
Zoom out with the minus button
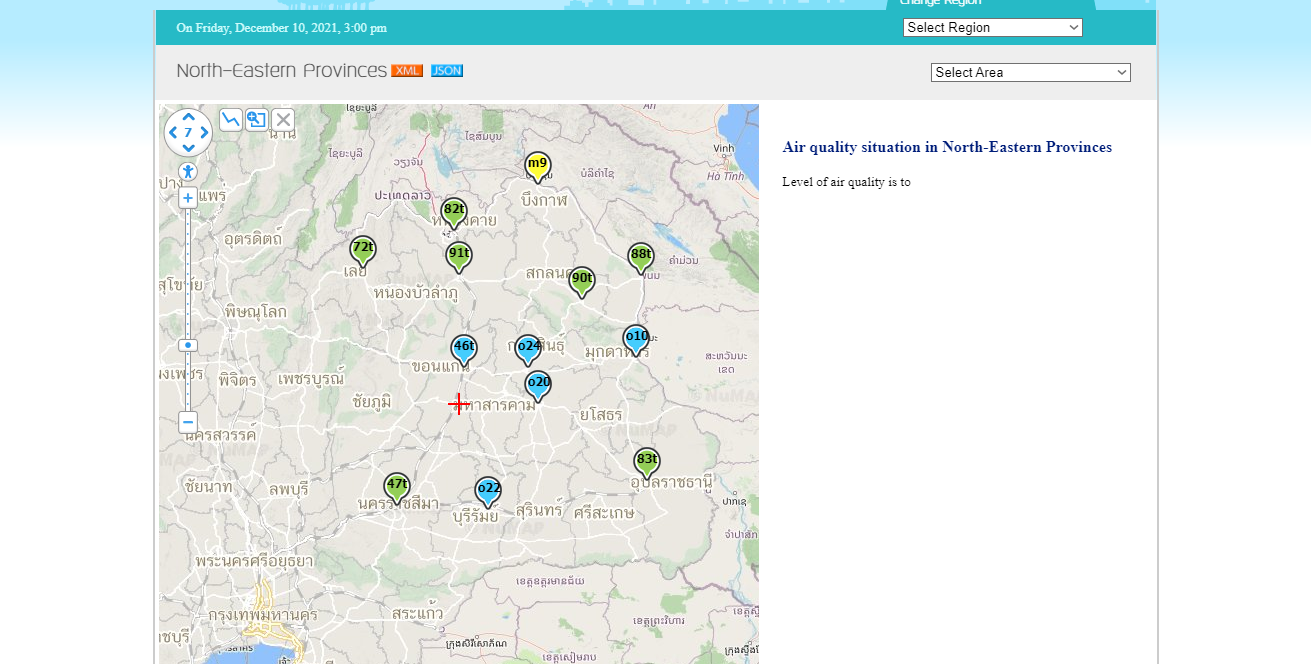188,422
